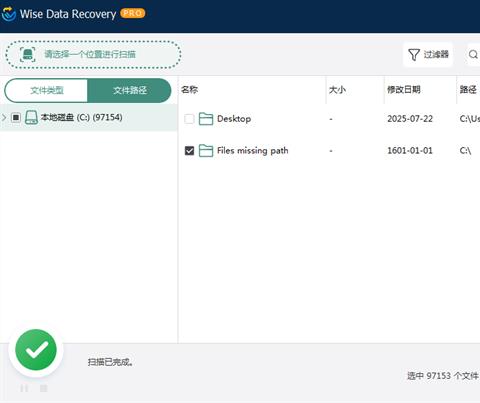The width and height of the screenshot is (480, 403).
Task: Uncheck the Files missing path checkbox
Action: point(189,151)
